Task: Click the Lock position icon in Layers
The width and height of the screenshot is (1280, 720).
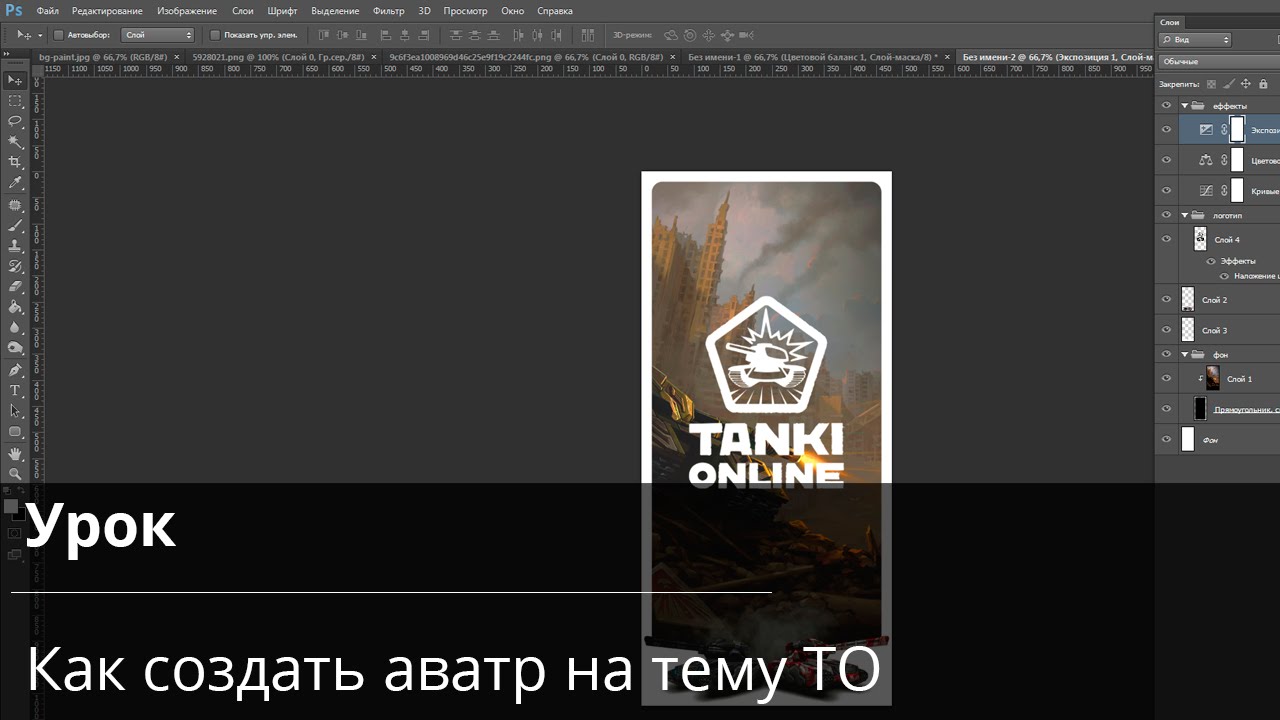Action: pyautogui.click(x=1246, y=84)
